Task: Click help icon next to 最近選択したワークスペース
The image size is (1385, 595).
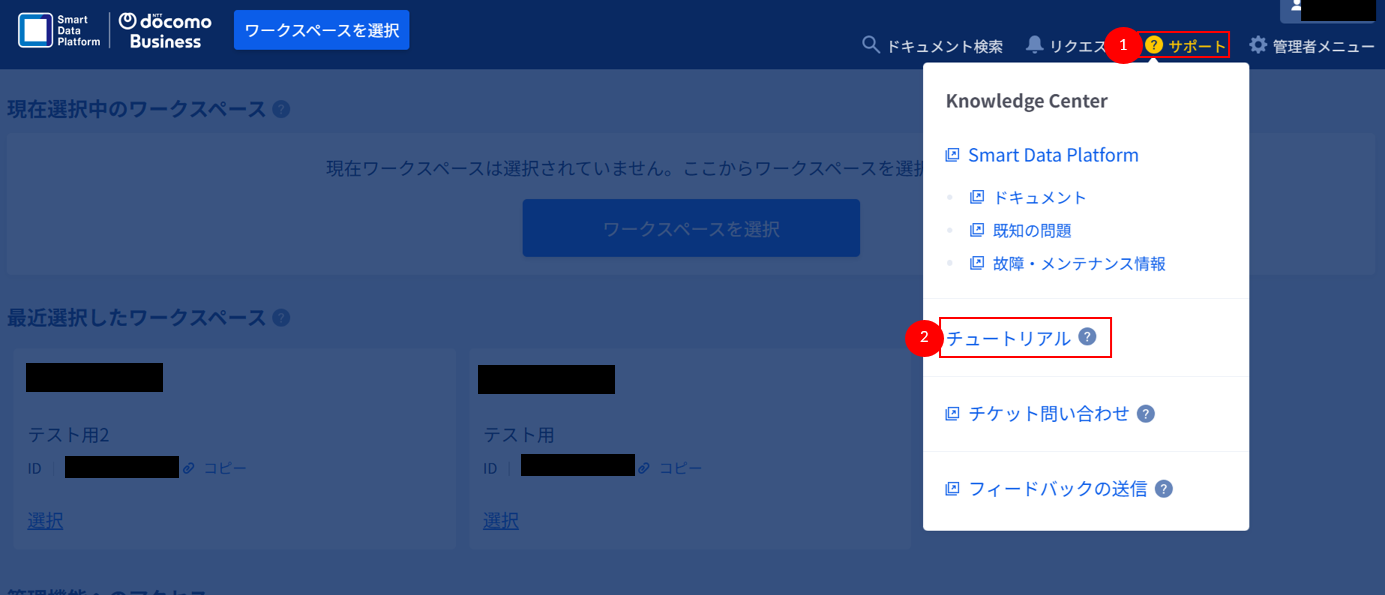Action: (281, 318)
